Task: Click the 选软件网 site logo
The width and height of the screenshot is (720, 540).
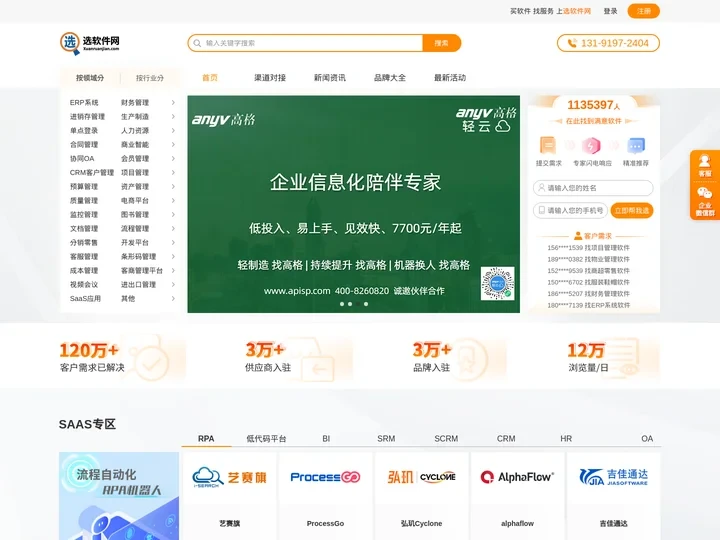Action: 90,43
